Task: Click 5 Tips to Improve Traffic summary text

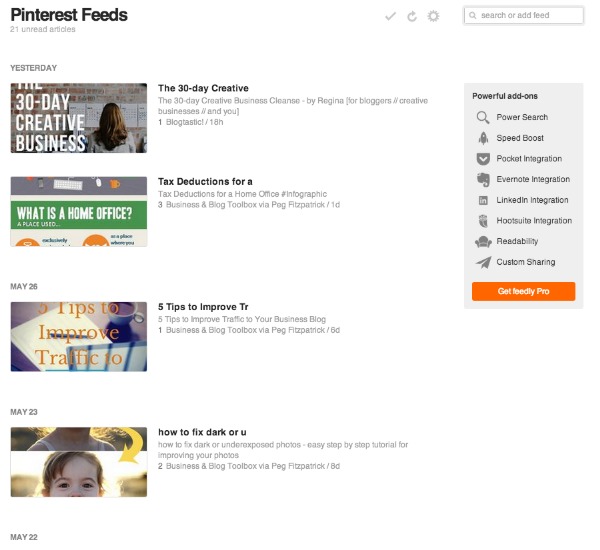Action: coord(242,319)
